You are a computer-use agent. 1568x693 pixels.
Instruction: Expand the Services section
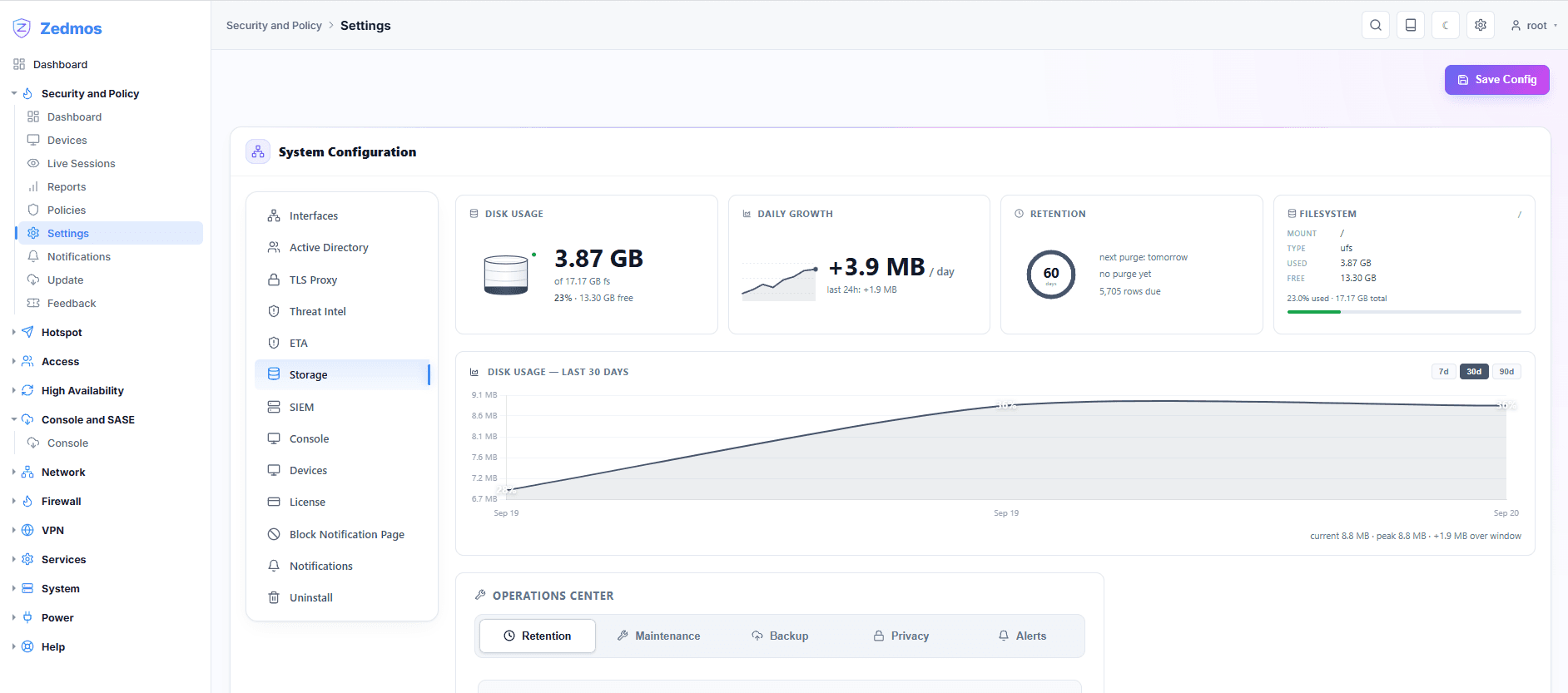pos(13,559)
